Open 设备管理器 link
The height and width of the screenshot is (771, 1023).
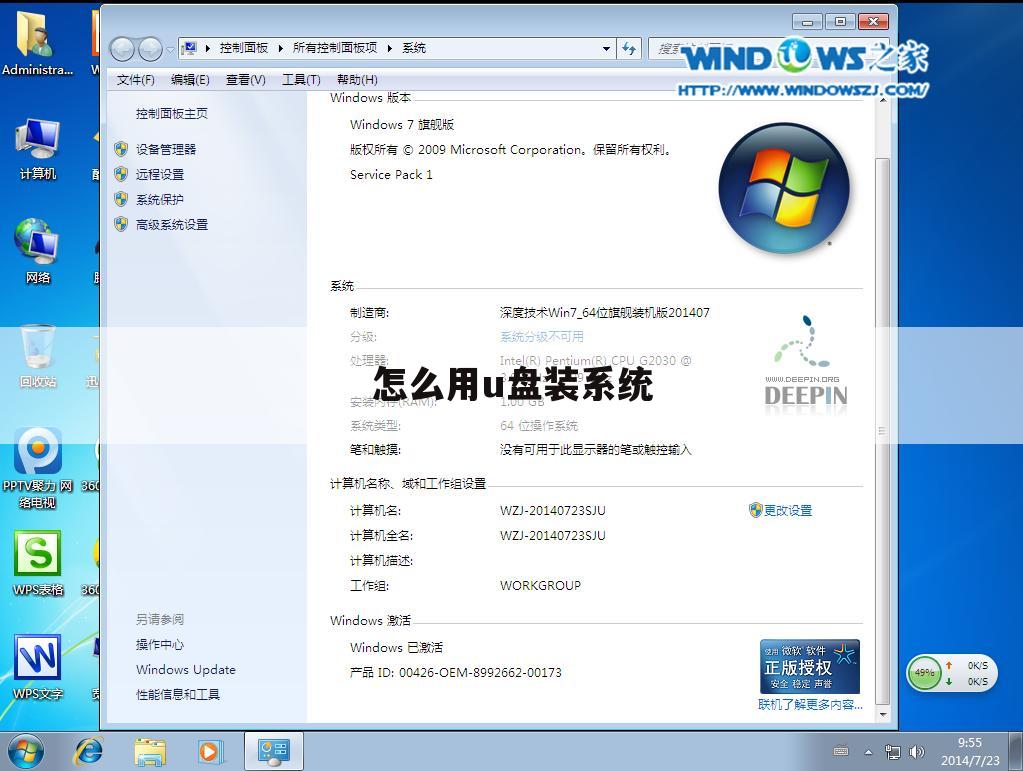pos(166,149)
